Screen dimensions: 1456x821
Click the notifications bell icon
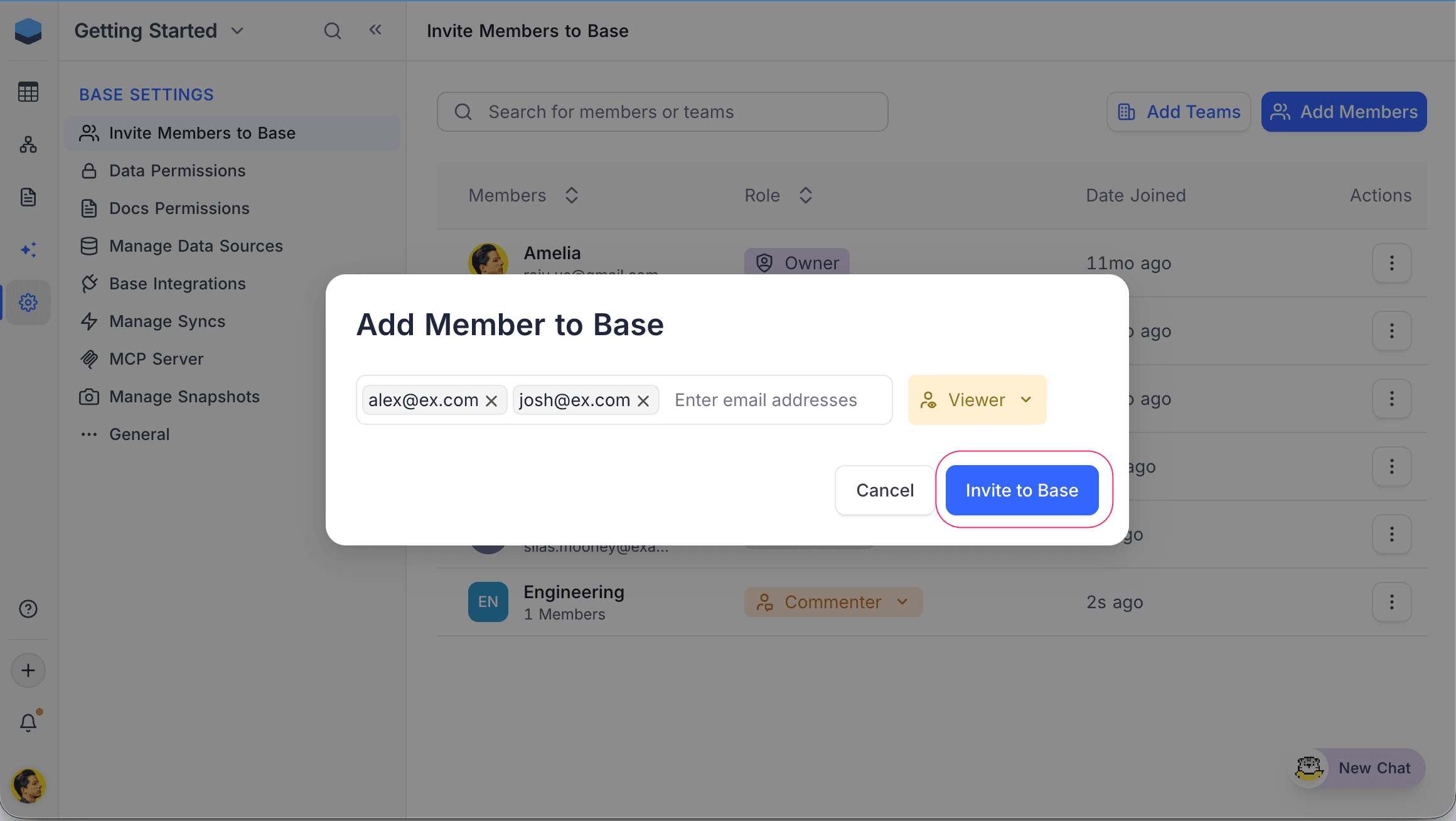point(28,723)
